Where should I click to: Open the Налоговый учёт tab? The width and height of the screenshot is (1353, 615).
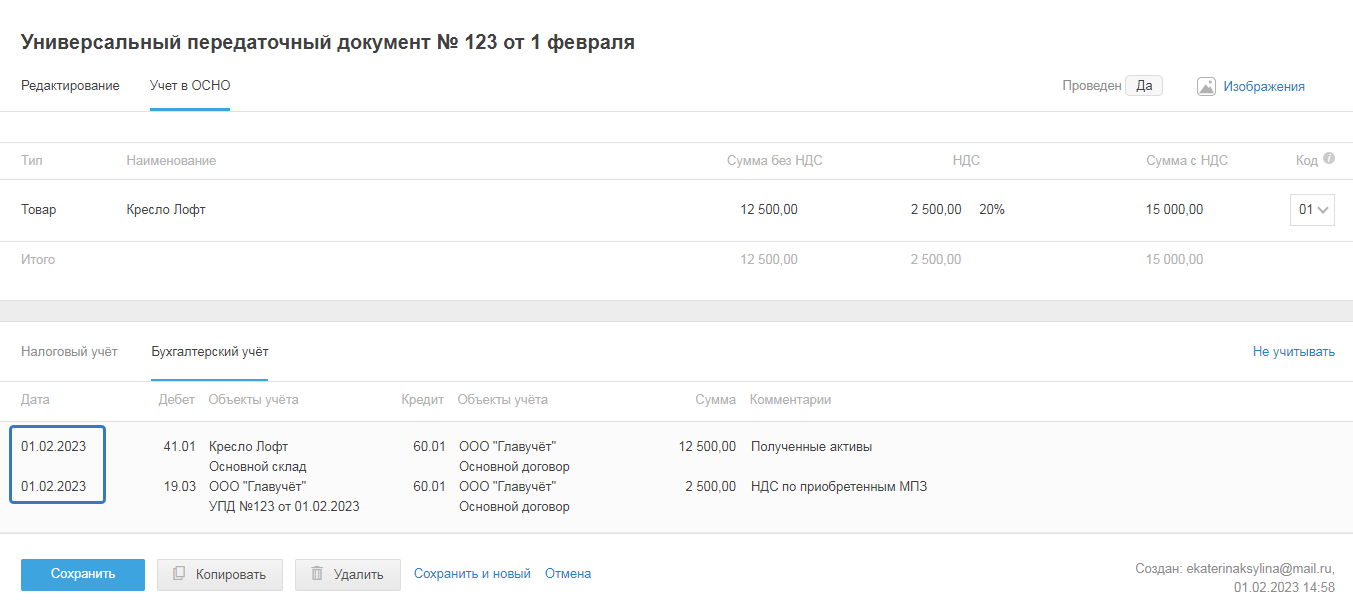[x=69, y=352]
